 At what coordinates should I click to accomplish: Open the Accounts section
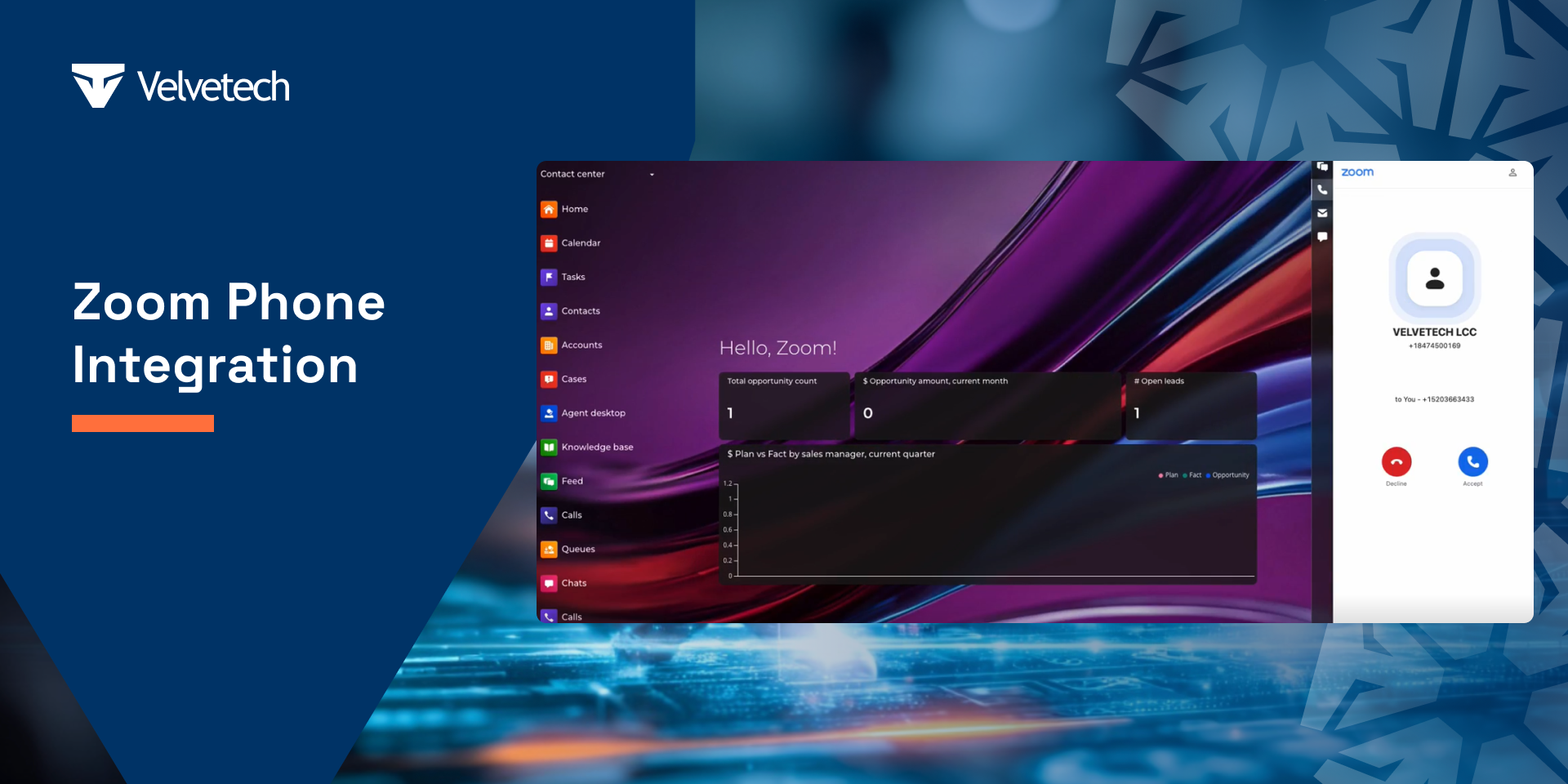(571, 345)
